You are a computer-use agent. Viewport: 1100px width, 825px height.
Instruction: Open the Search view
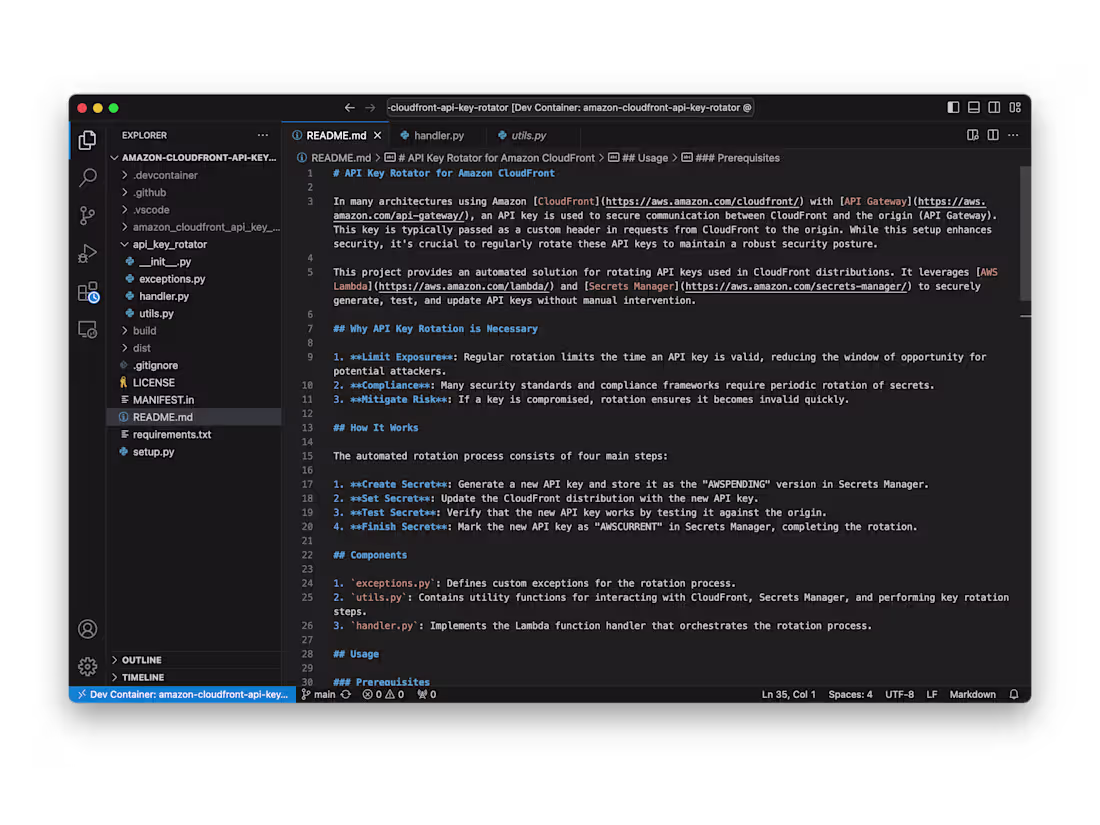tap(87, 177)
